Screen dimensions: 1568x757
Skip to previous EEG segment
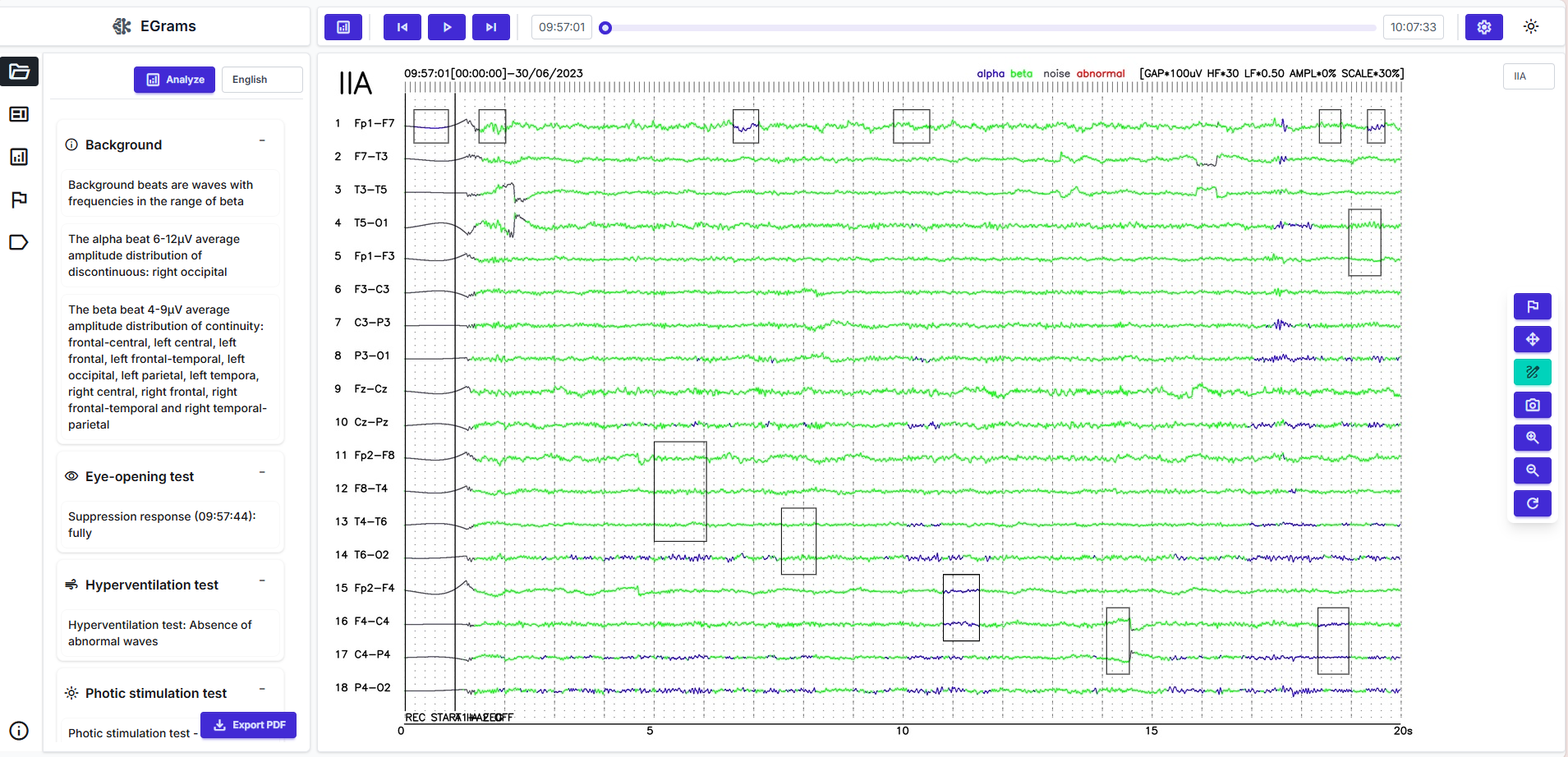pyautogui.click(x=402, y=27)
